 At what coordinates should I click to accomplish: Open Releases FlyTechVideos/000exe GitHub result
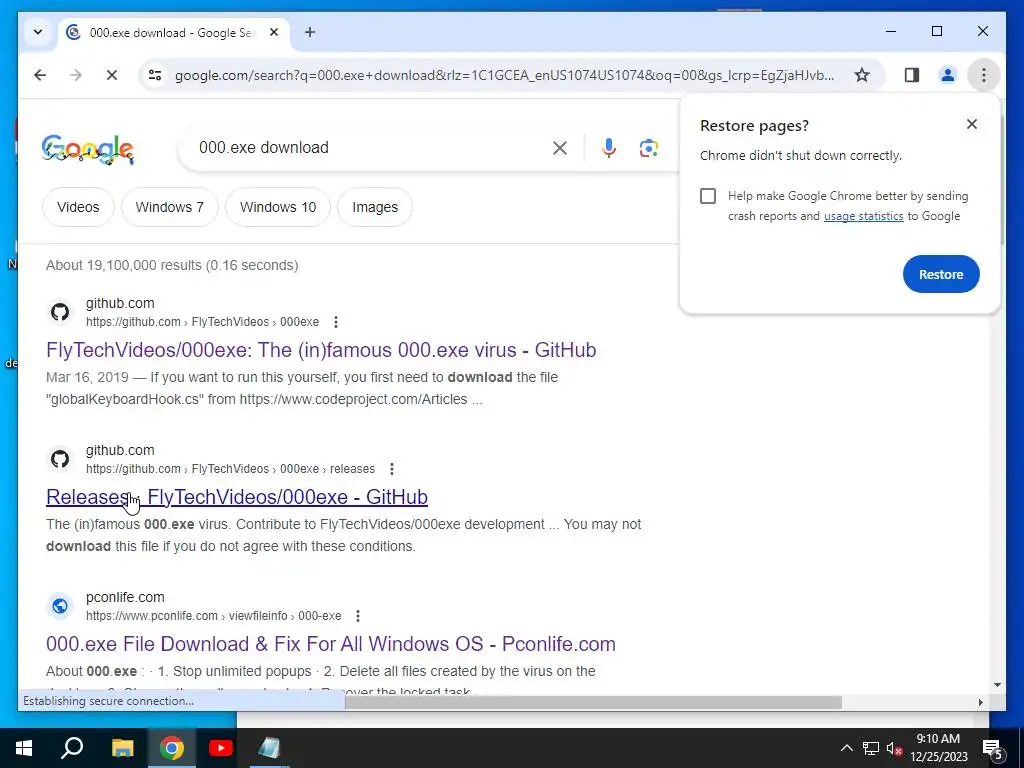[x=237, y=497]
